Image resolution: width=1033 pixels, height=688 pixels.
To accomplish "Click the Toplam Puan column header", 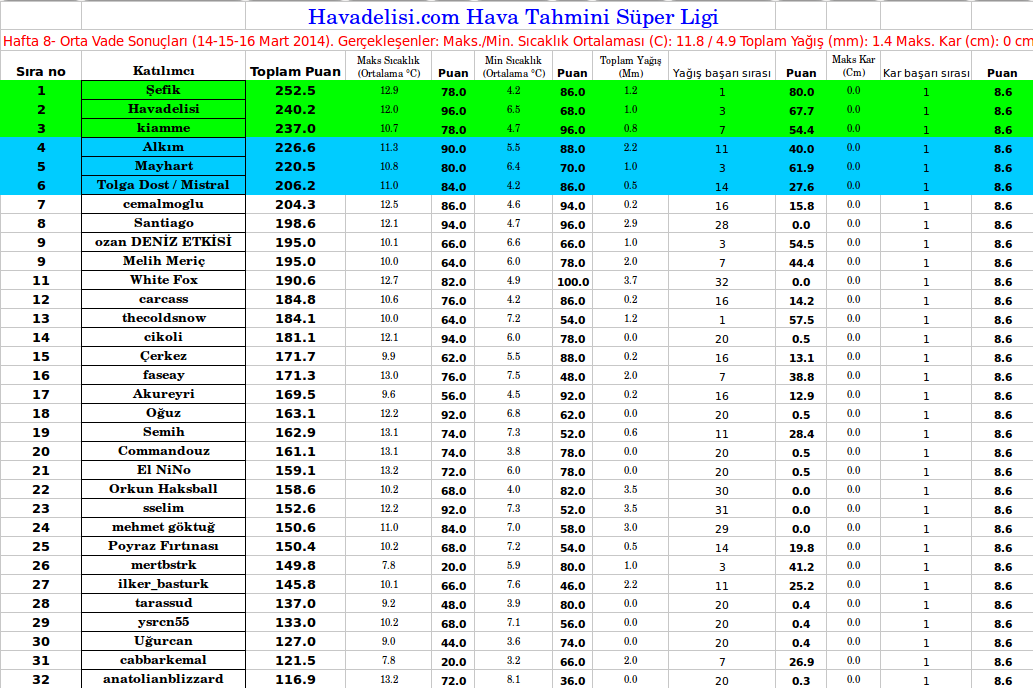I will [x=295, y=72].
